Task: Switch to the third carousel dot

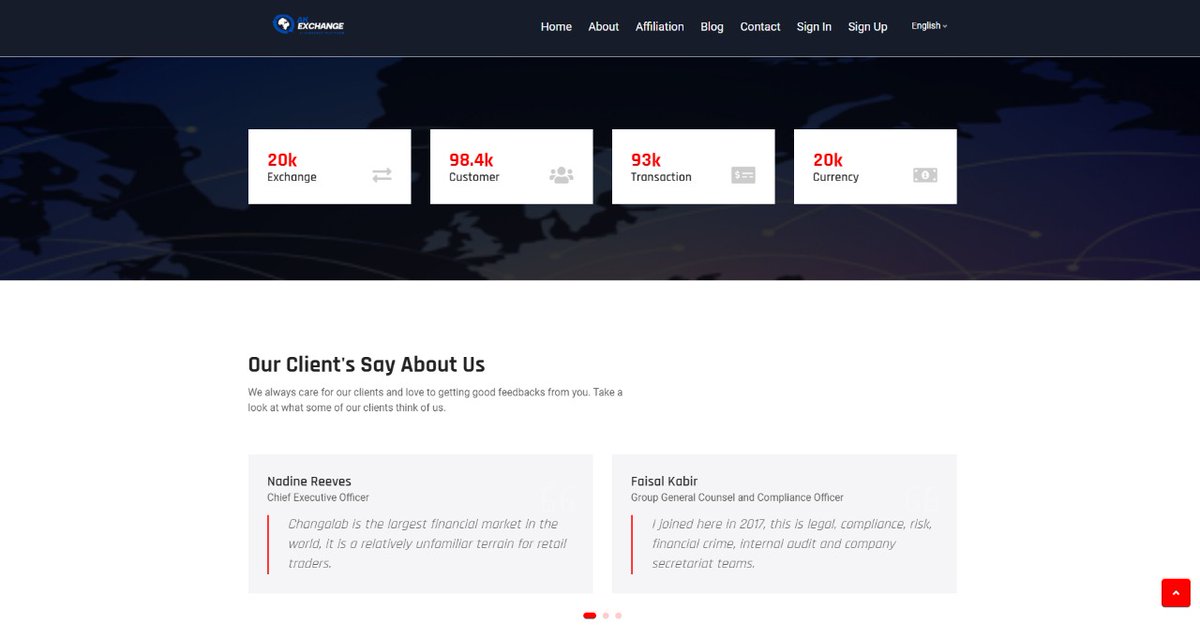Action: pyautogui.click(x=618, y=616)
